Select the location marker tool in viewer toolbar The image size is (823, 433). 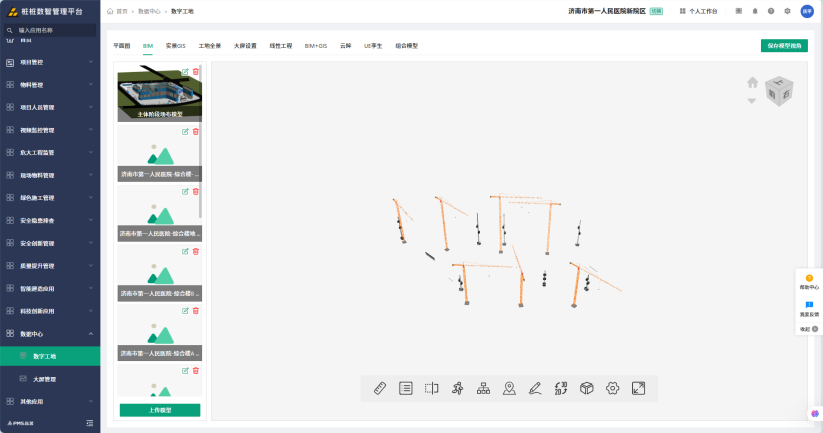(509, 388)
